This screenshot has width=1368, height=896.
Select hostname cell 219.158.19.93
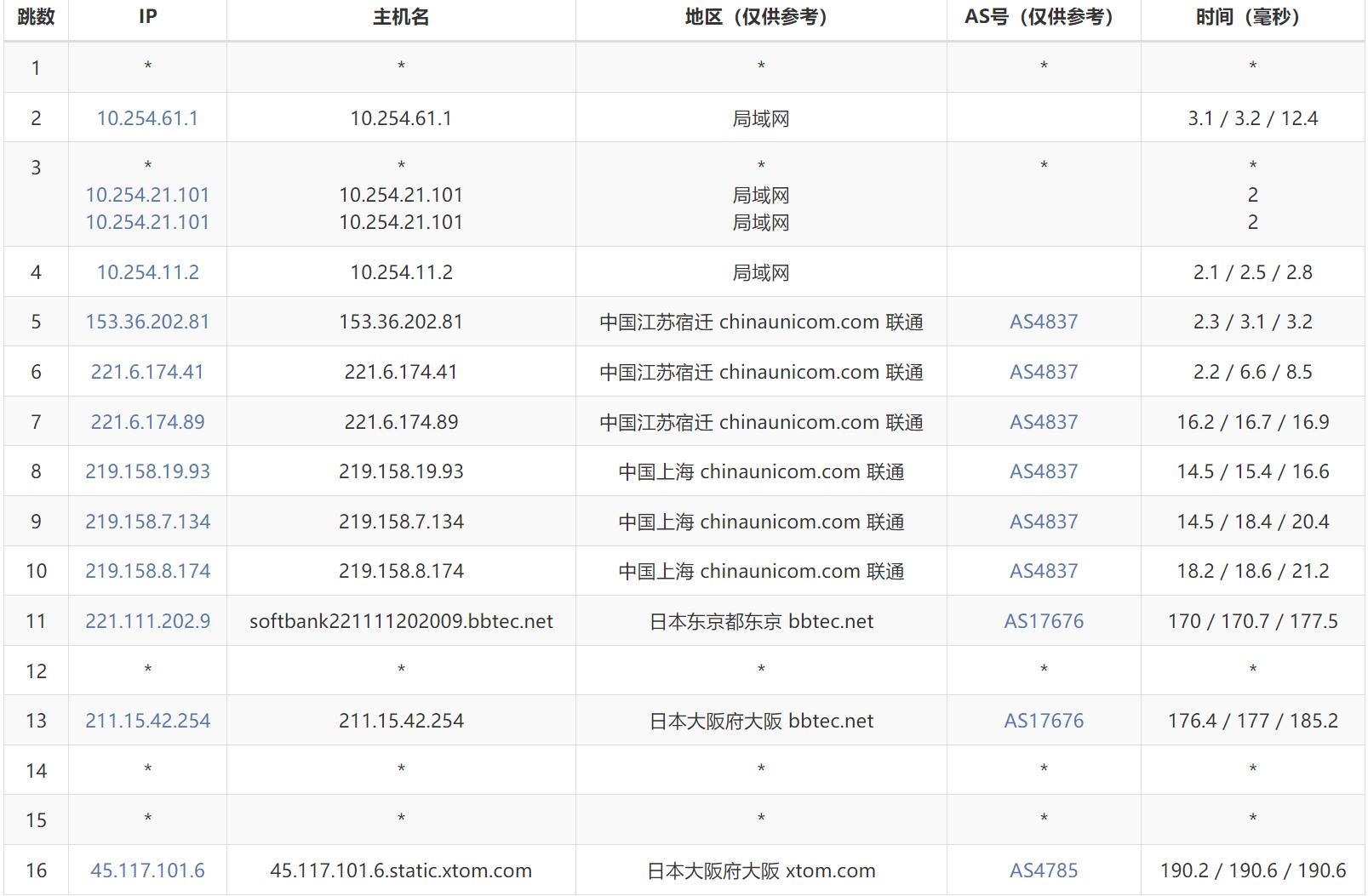click(x=401, y=471)
